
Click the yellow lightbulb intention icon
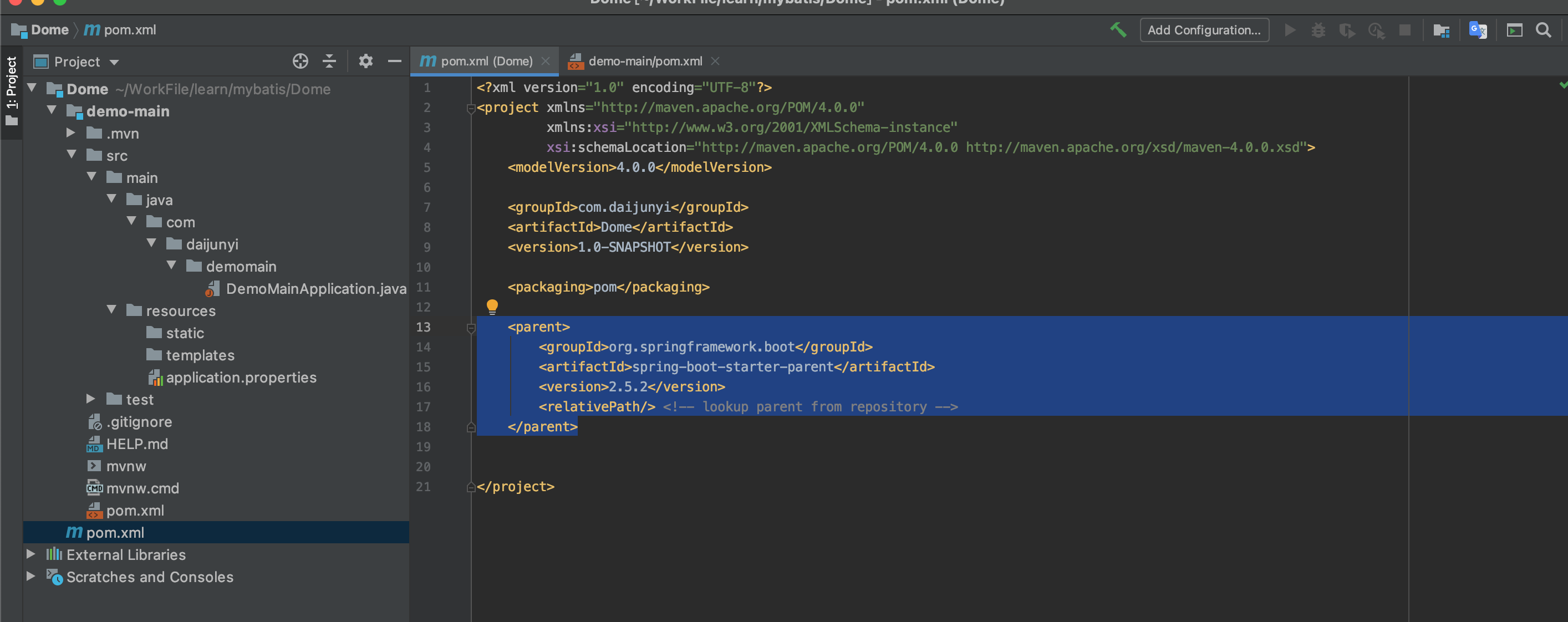click(x=492, y=307)
